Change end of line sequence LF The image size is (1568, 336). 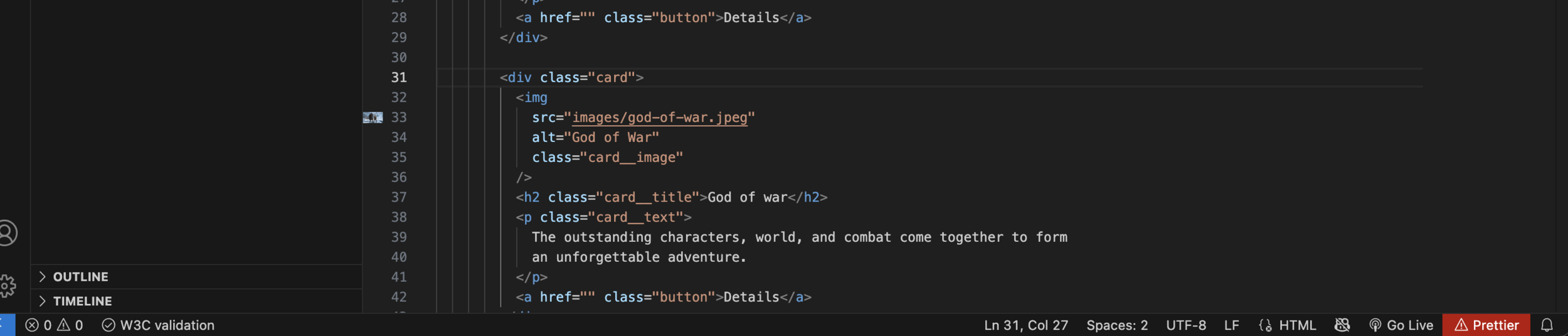click(x=1231, y=325)
